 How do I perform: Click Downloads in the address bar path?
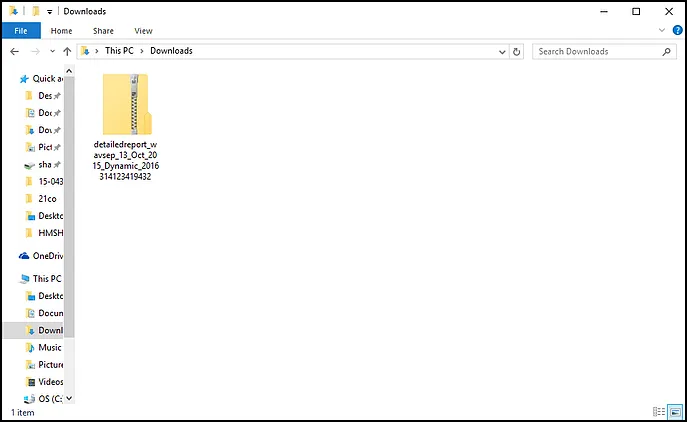pos(171,51)
